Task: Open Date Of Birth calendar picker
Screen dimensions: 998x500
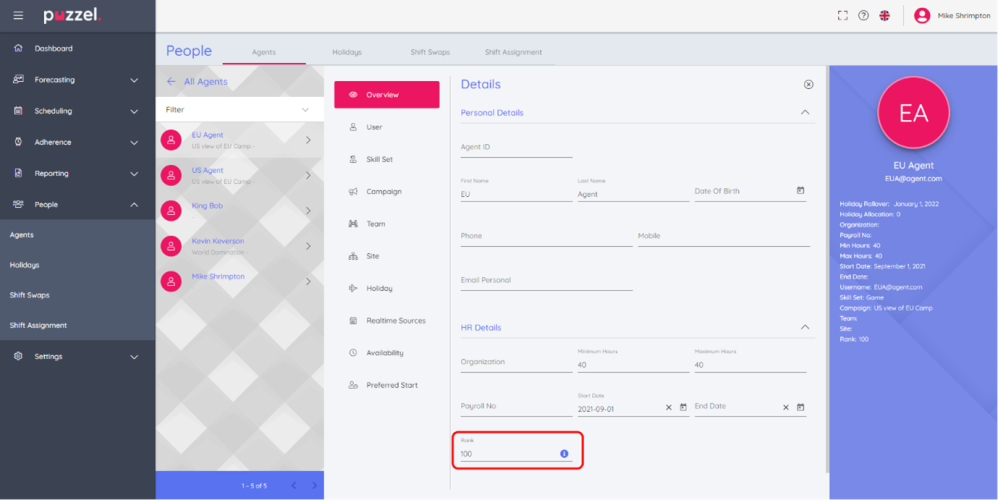Action: [x=800, y=191]
